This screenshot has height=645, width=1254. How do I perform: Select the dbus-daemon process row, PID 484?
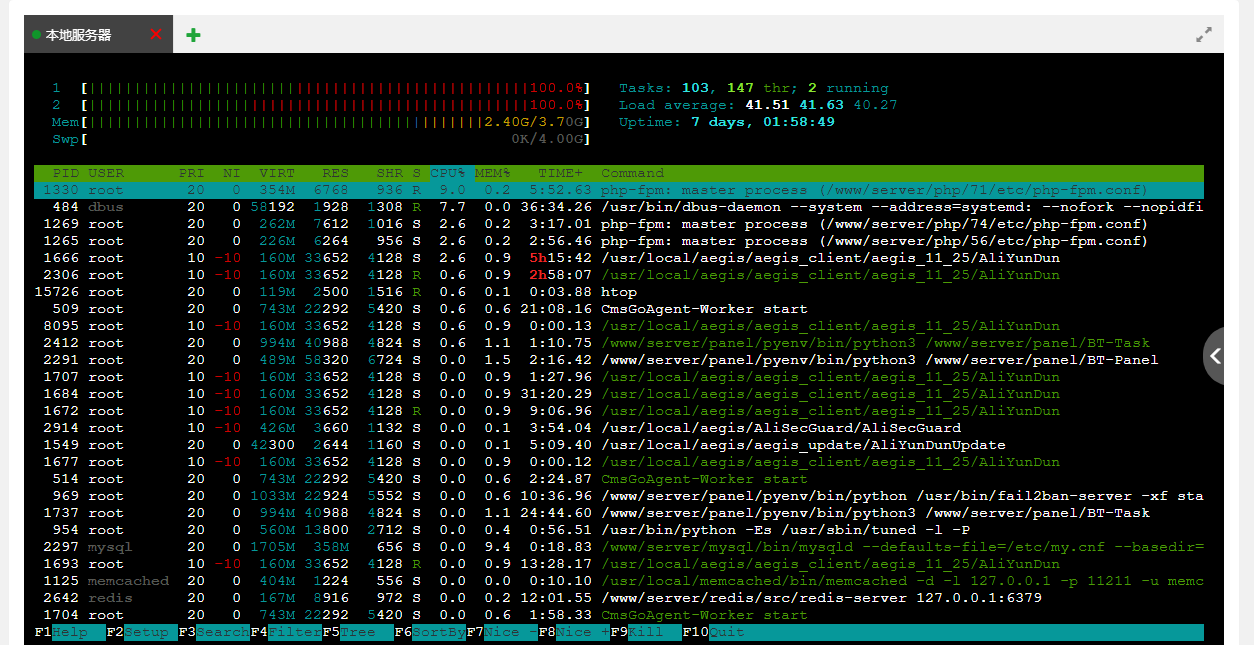click(x=619, y=207)
